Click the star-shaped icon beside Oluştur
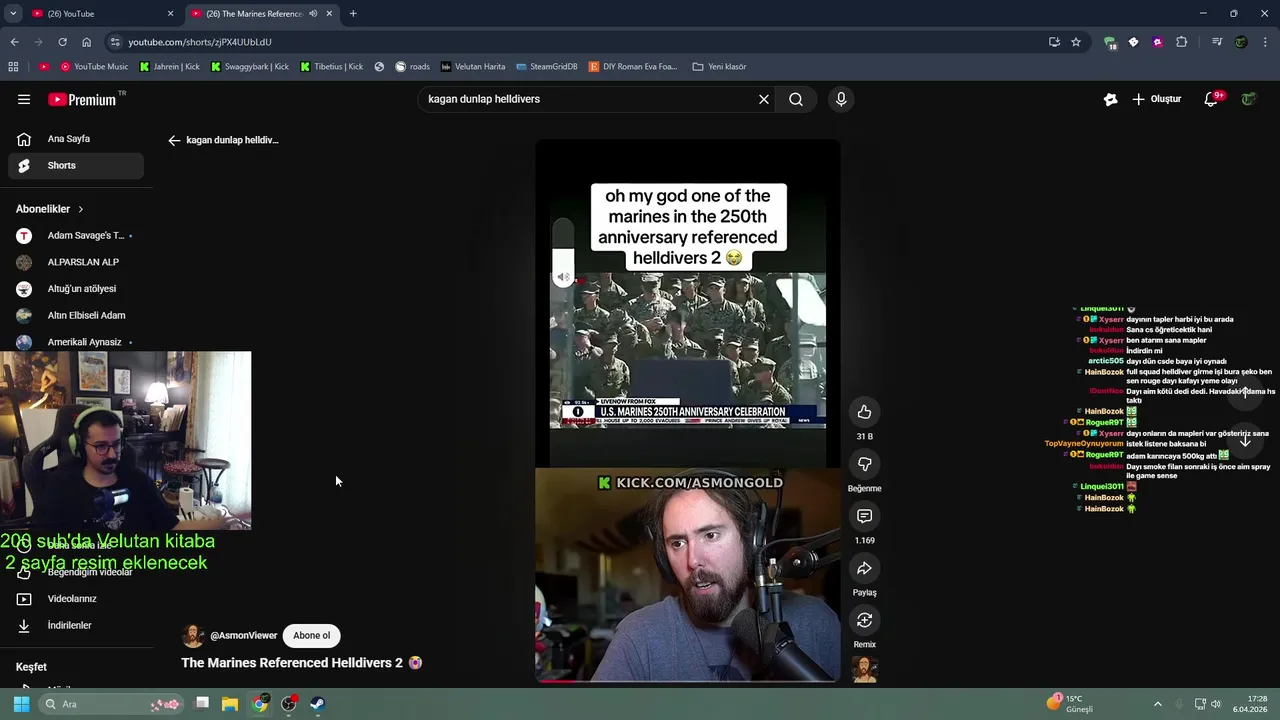 point(1110,99)
